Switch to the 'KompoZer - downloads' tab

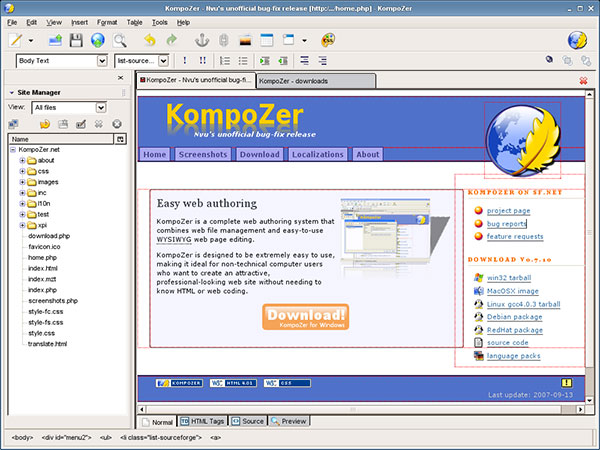click(294, 80)
